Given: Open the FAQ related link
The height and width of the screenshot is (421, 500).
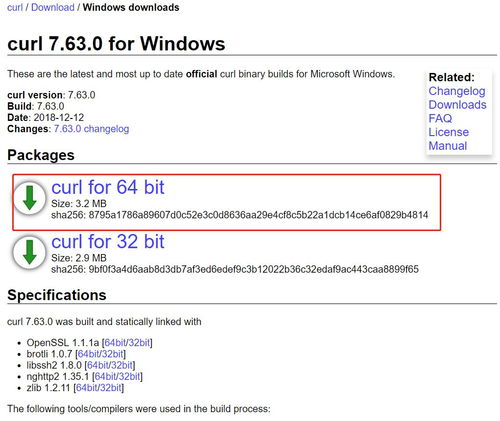Looking at the screenshot, I should point(440,118).
